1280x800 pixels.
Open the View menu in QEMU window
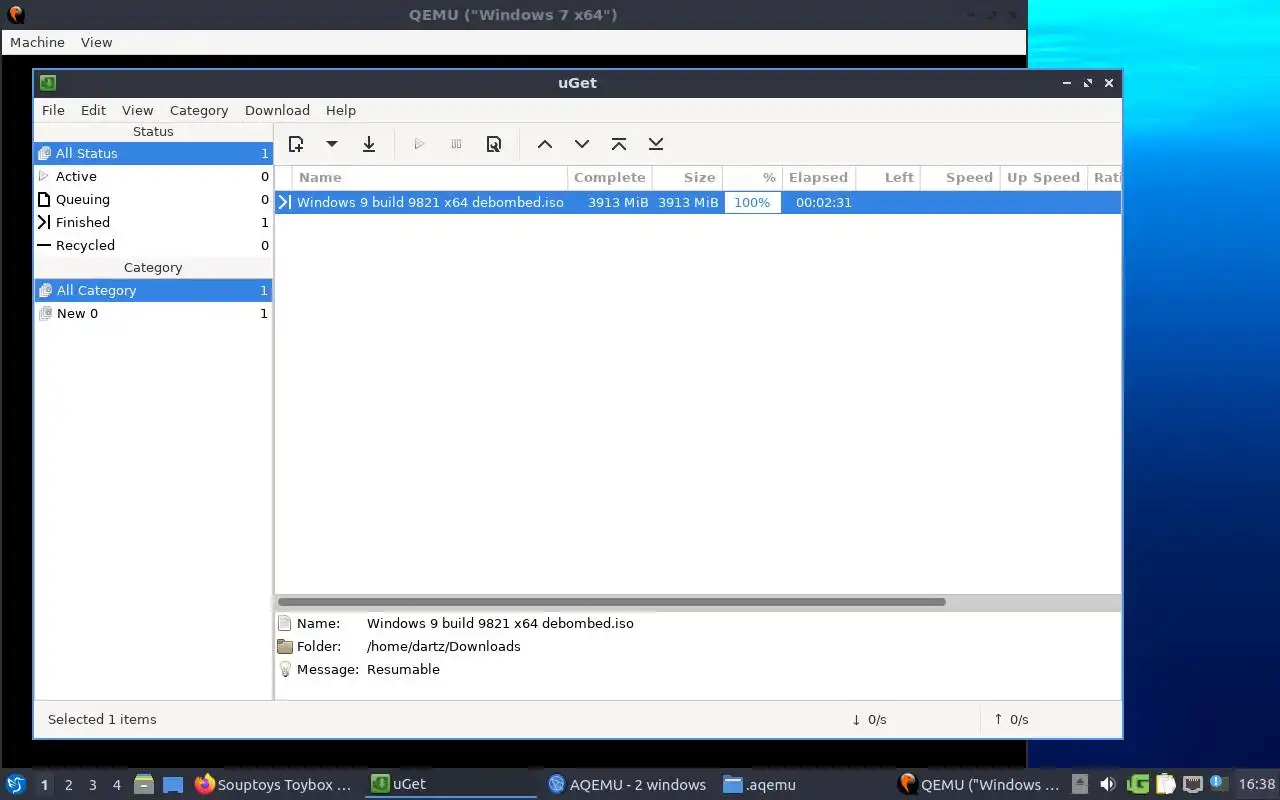(x=96, y=42)
